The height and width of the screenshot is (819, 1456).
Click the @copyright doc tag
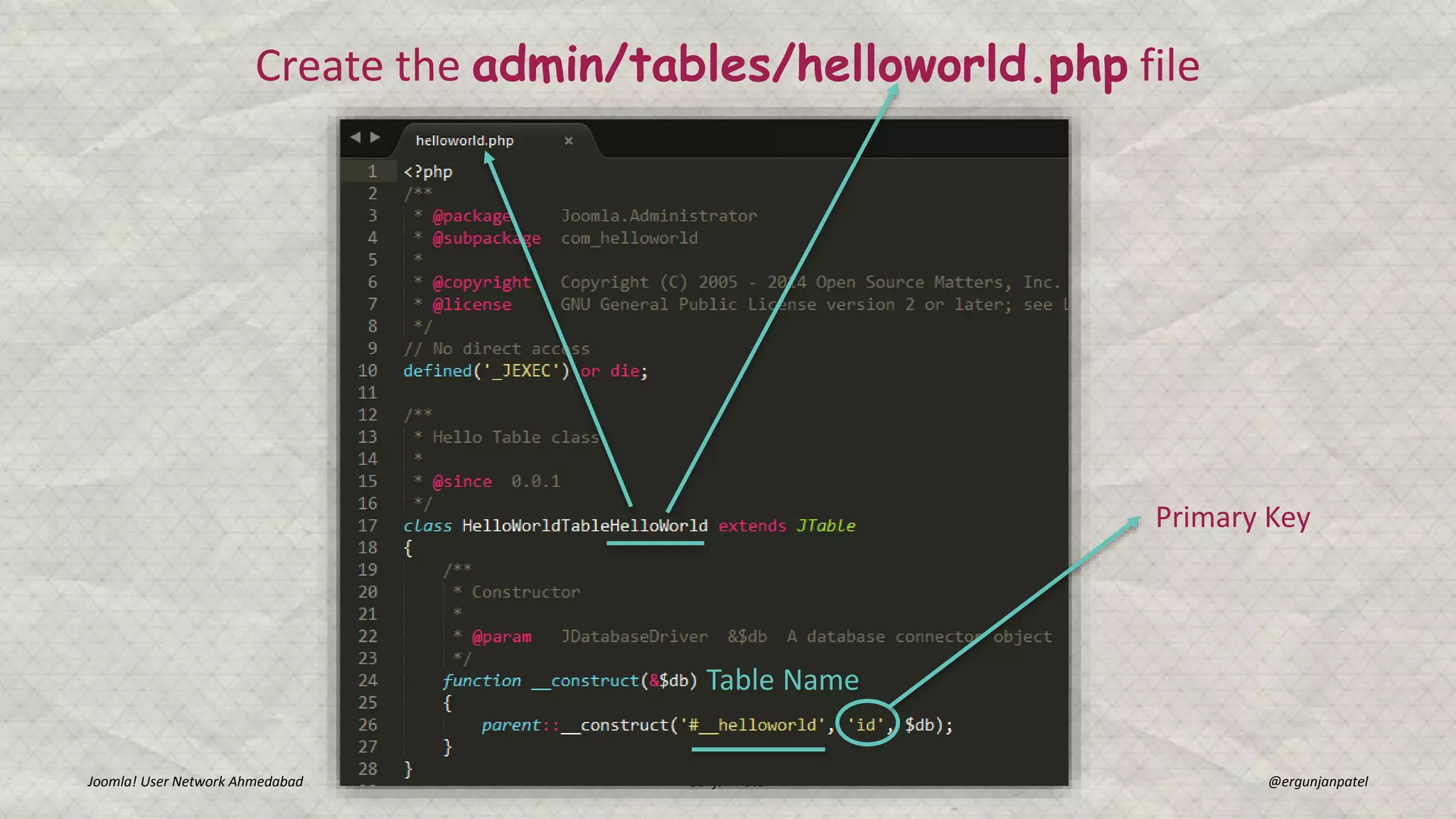(x=481, y=282)
